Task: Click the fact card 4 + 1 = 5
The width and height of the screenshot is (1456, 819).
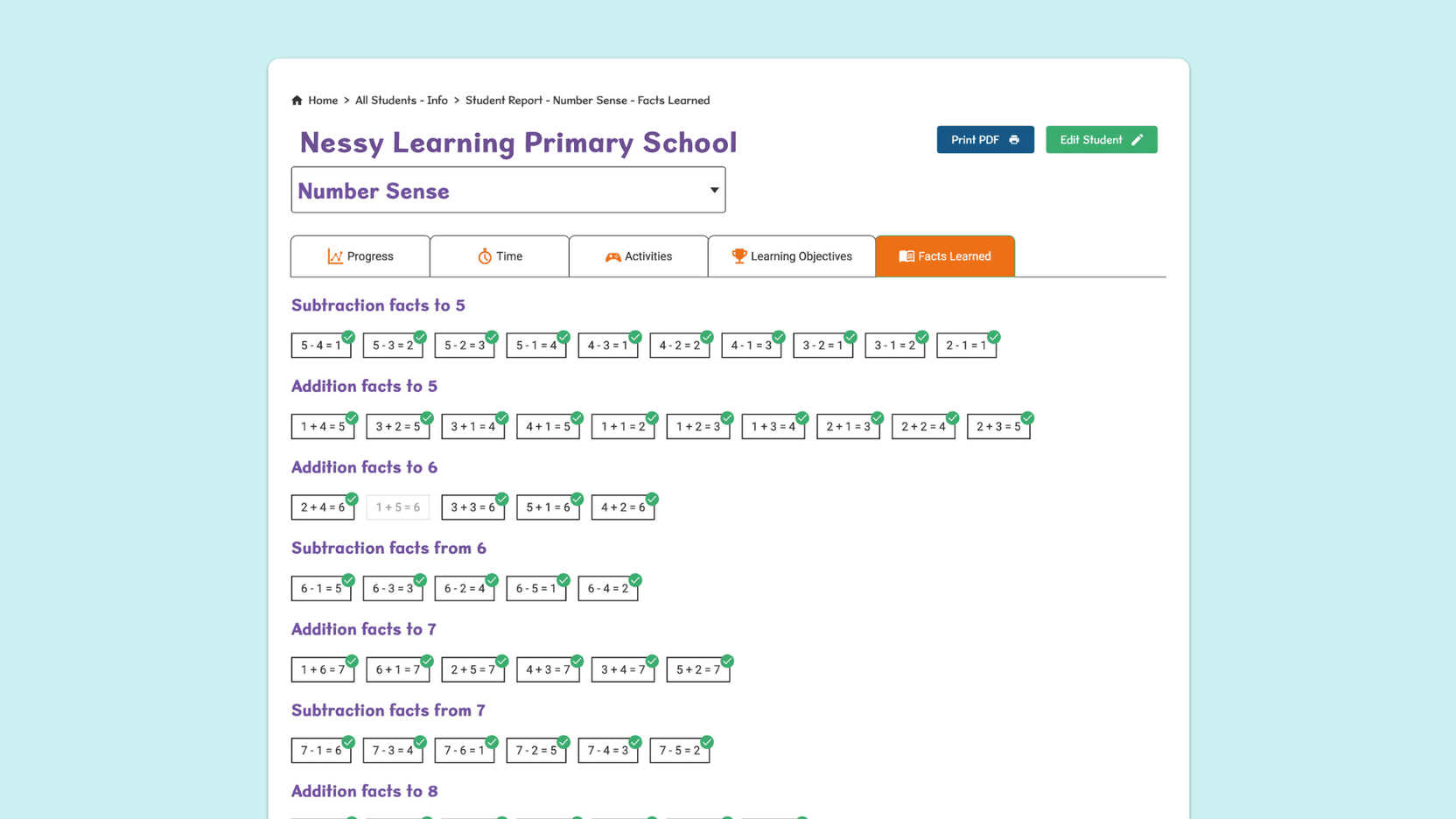Action: click(549, 427)
